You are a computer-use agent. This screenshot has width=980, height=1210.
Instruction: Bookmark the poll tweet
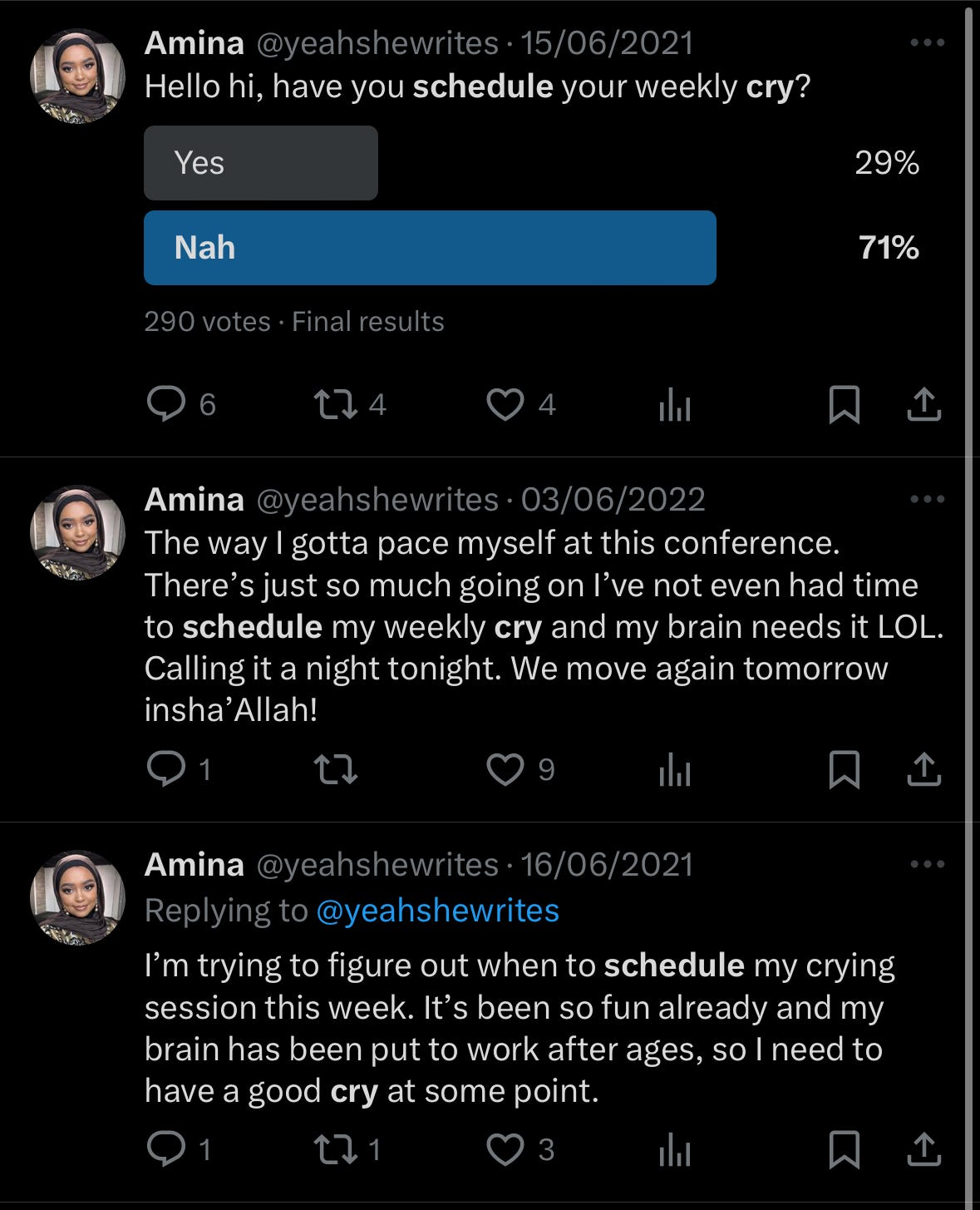click(x=845, y=405)
